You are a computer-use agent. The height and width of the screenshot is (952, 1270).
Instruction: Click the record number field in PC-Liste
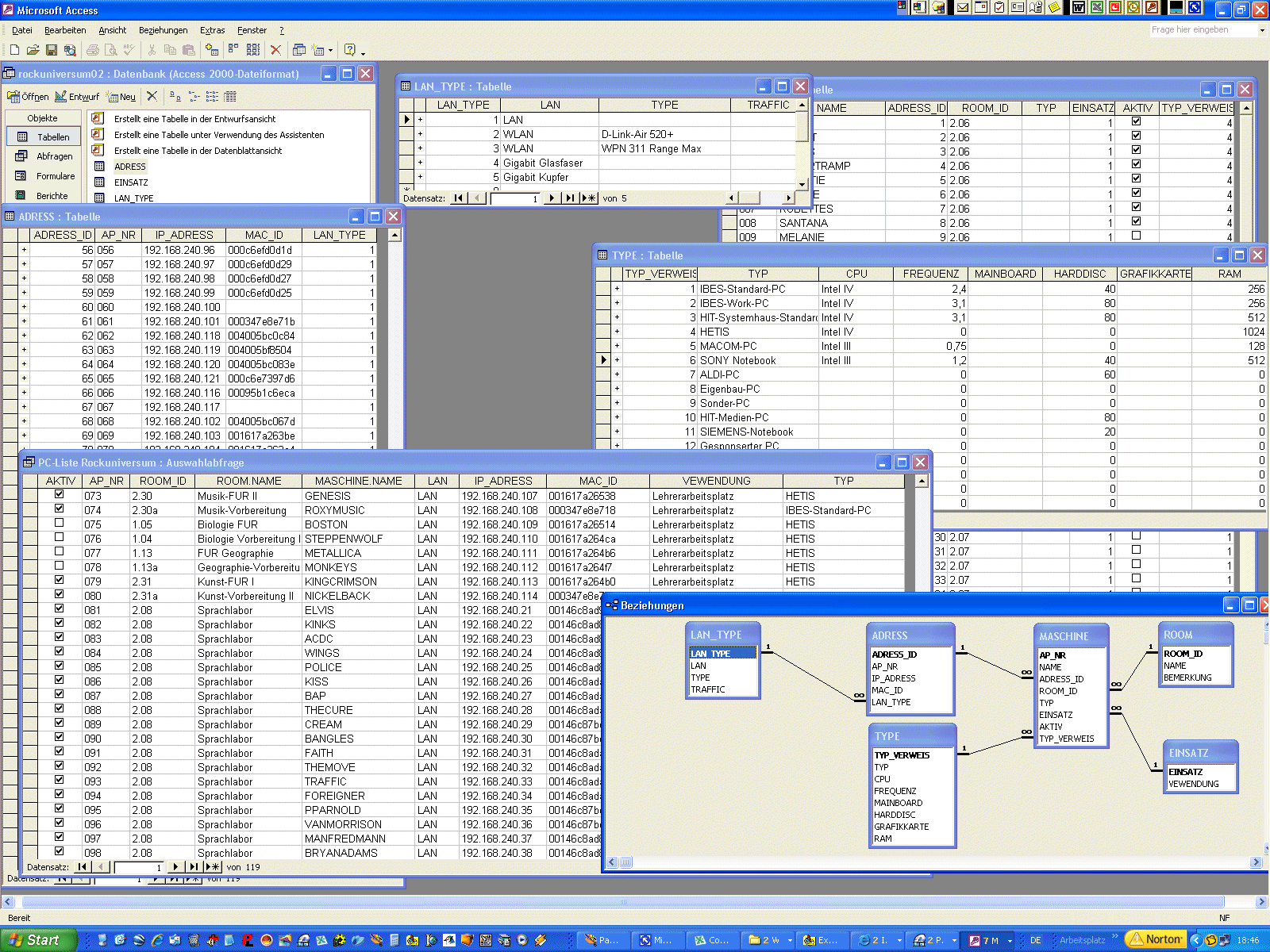pos(138,867)
